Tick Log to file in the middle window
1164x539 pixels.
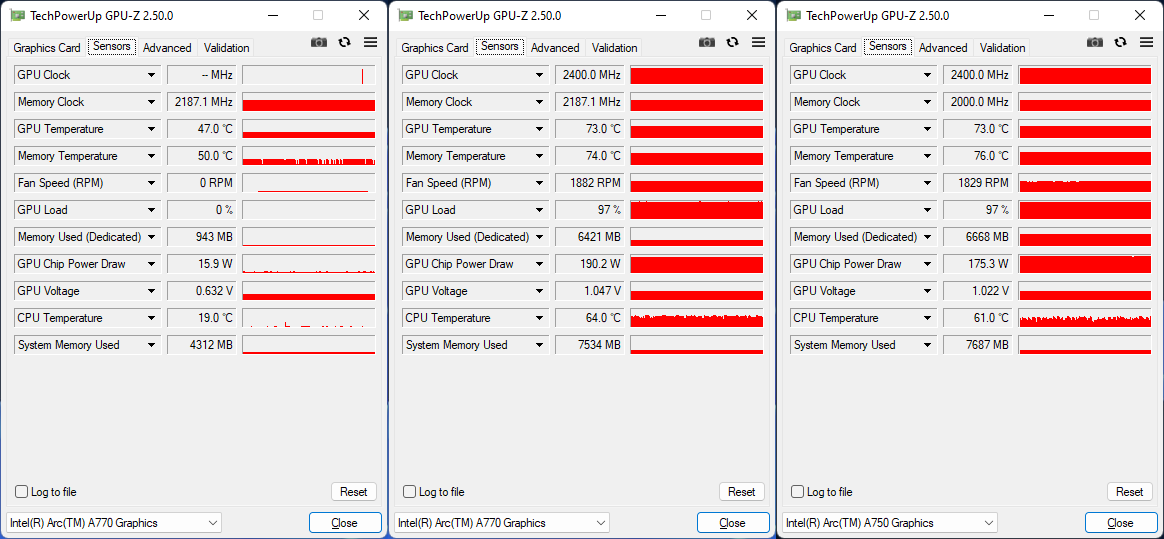tap(410, 492)
